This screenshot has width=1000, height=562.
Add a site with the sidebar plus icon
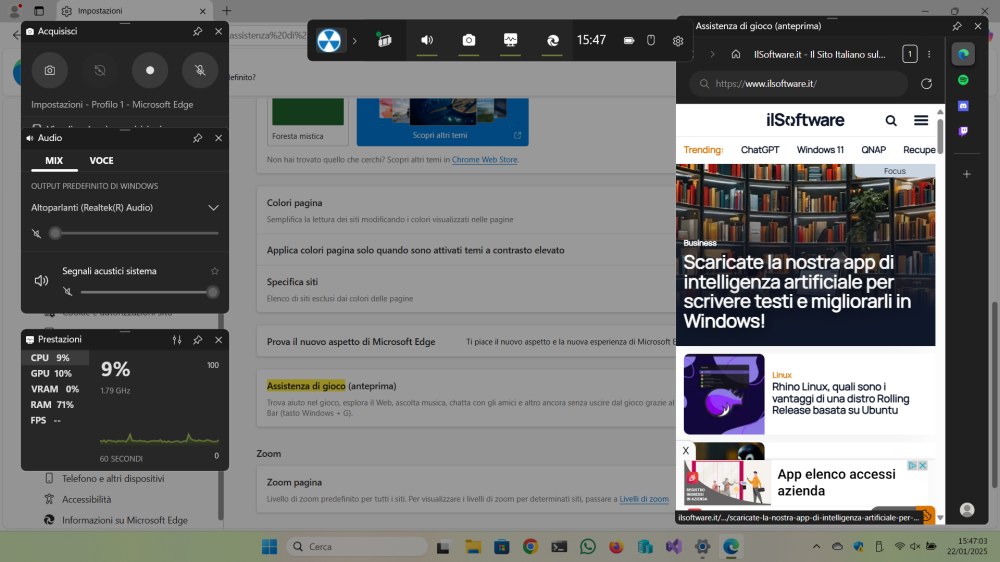(967, 174)
